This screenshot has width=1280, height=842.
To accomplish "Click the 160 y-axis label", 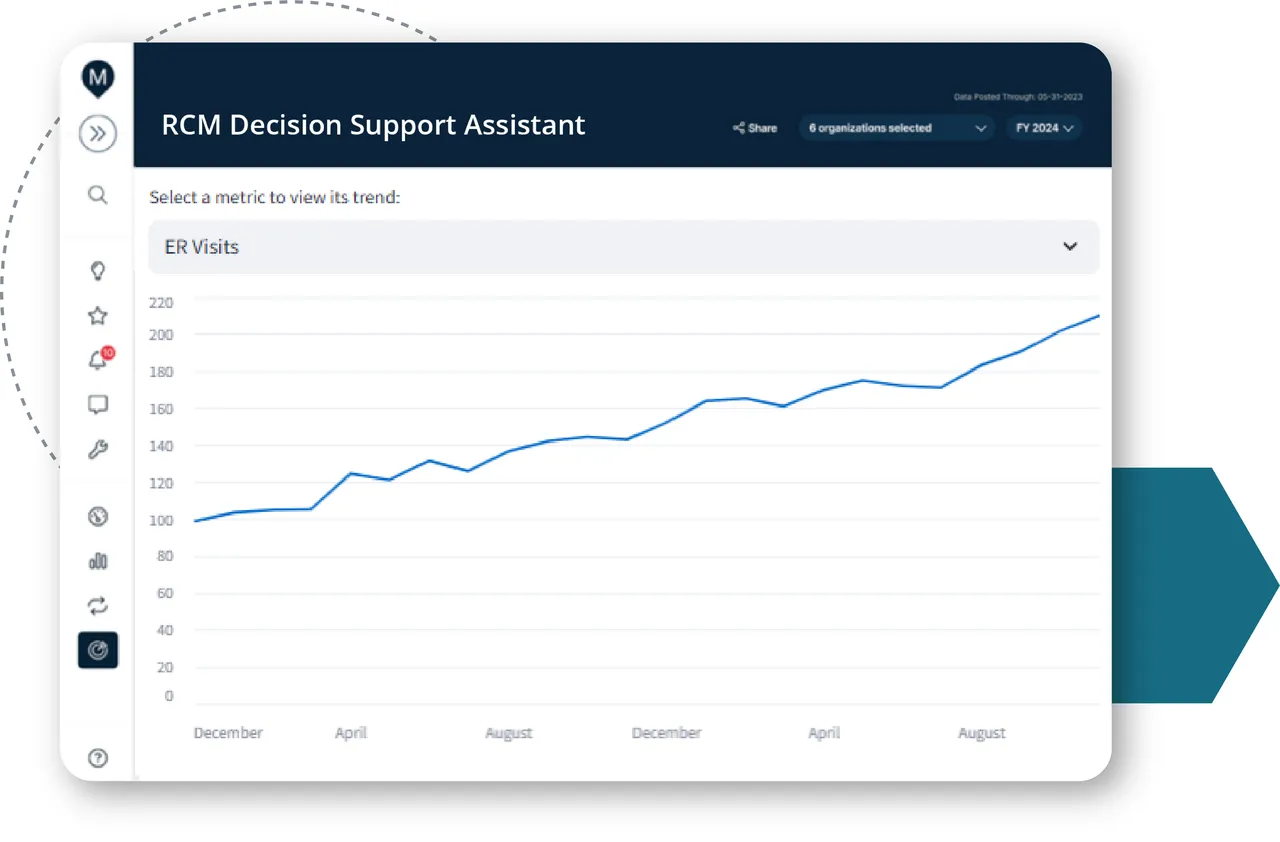I will click(x=161, y=409).
